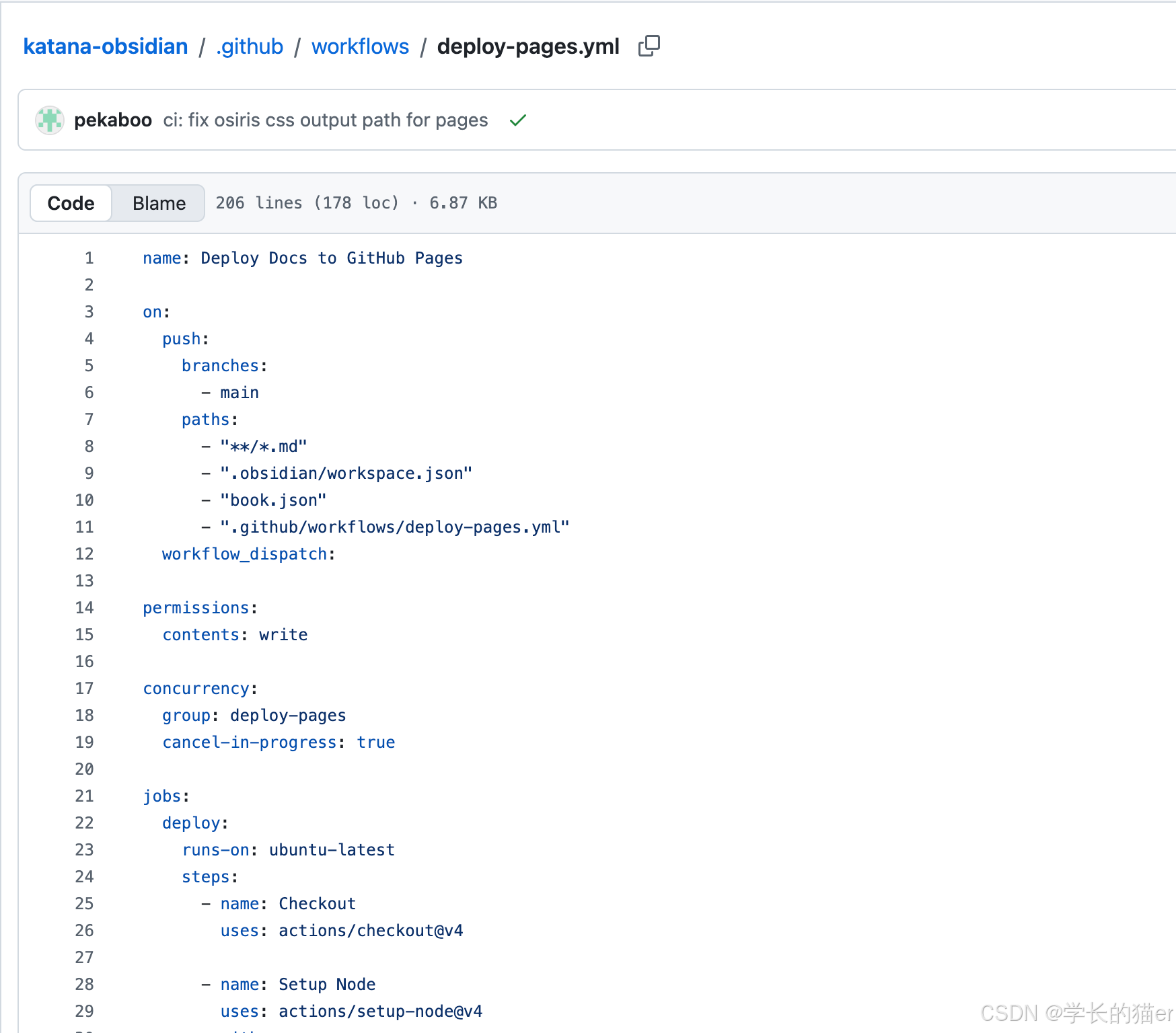Image resolution: width=1176 pixels, height=1033 pixels.
Task: Switch to the Code tab
Action: (x=71, y=203)
